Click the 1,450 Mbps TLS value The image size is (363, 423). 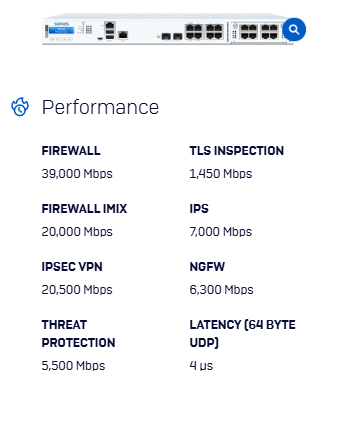pos(221,174)
